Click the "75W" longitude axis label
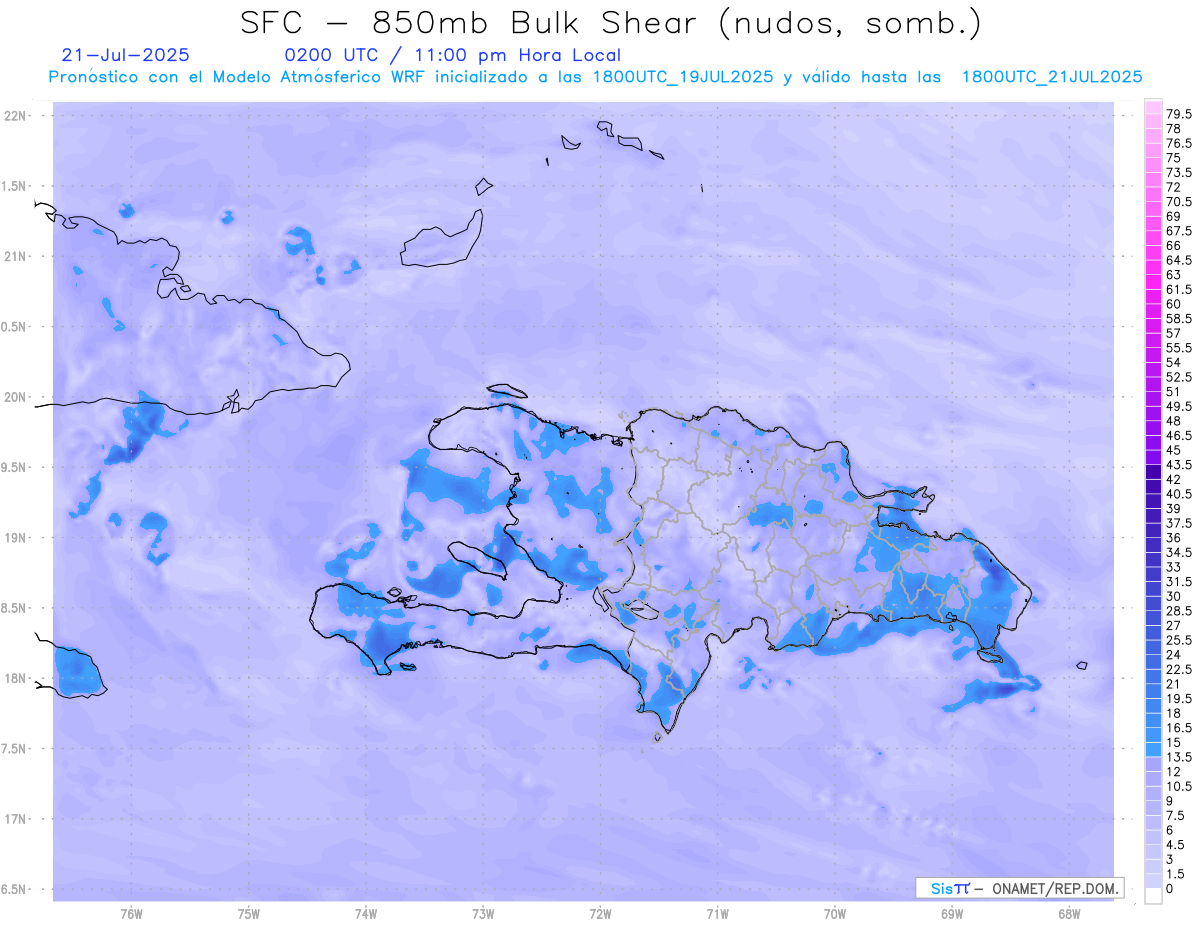This screenshot has height=927, width=1200. pyautogui.click(x=249, y=914)
